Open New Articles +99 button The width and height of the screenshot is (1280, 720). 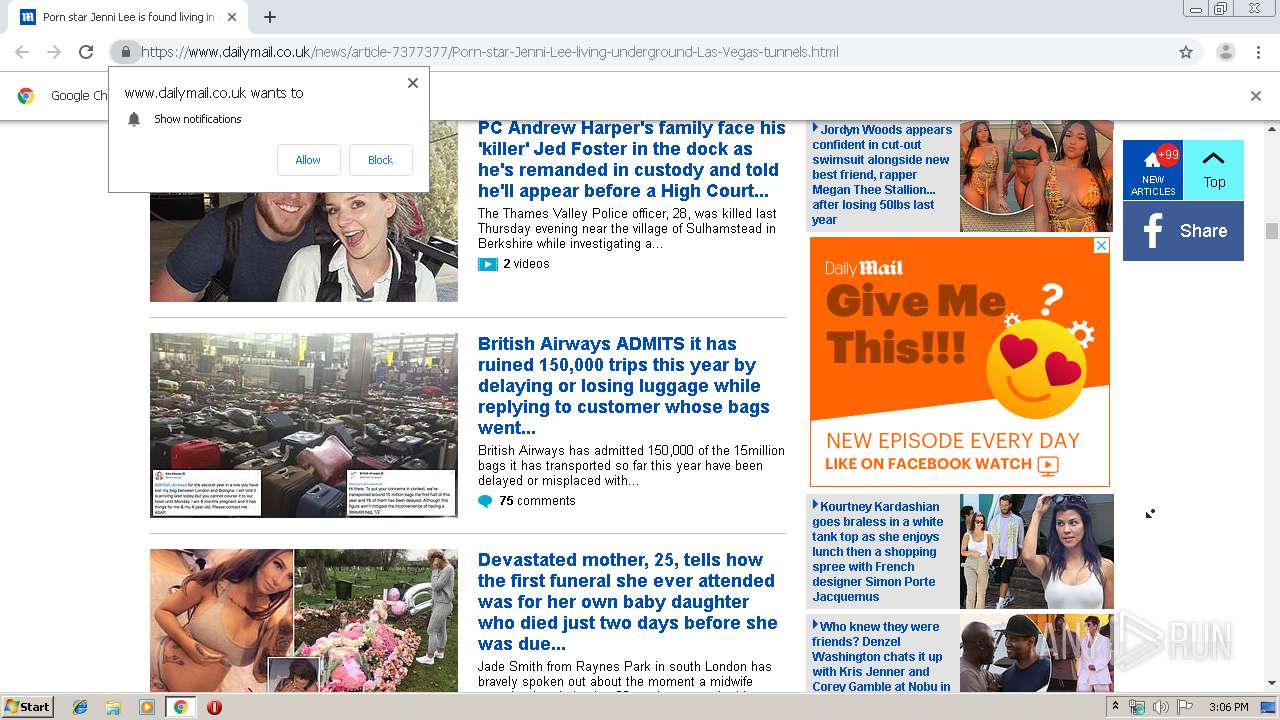coord(1153,170)
